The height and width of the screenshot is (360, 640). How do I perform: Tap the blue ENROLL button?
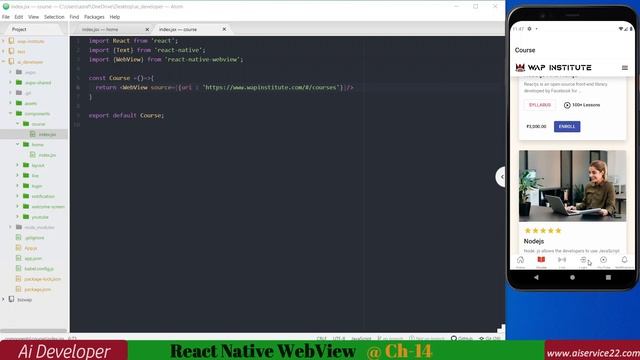click(x=567, y=127)
